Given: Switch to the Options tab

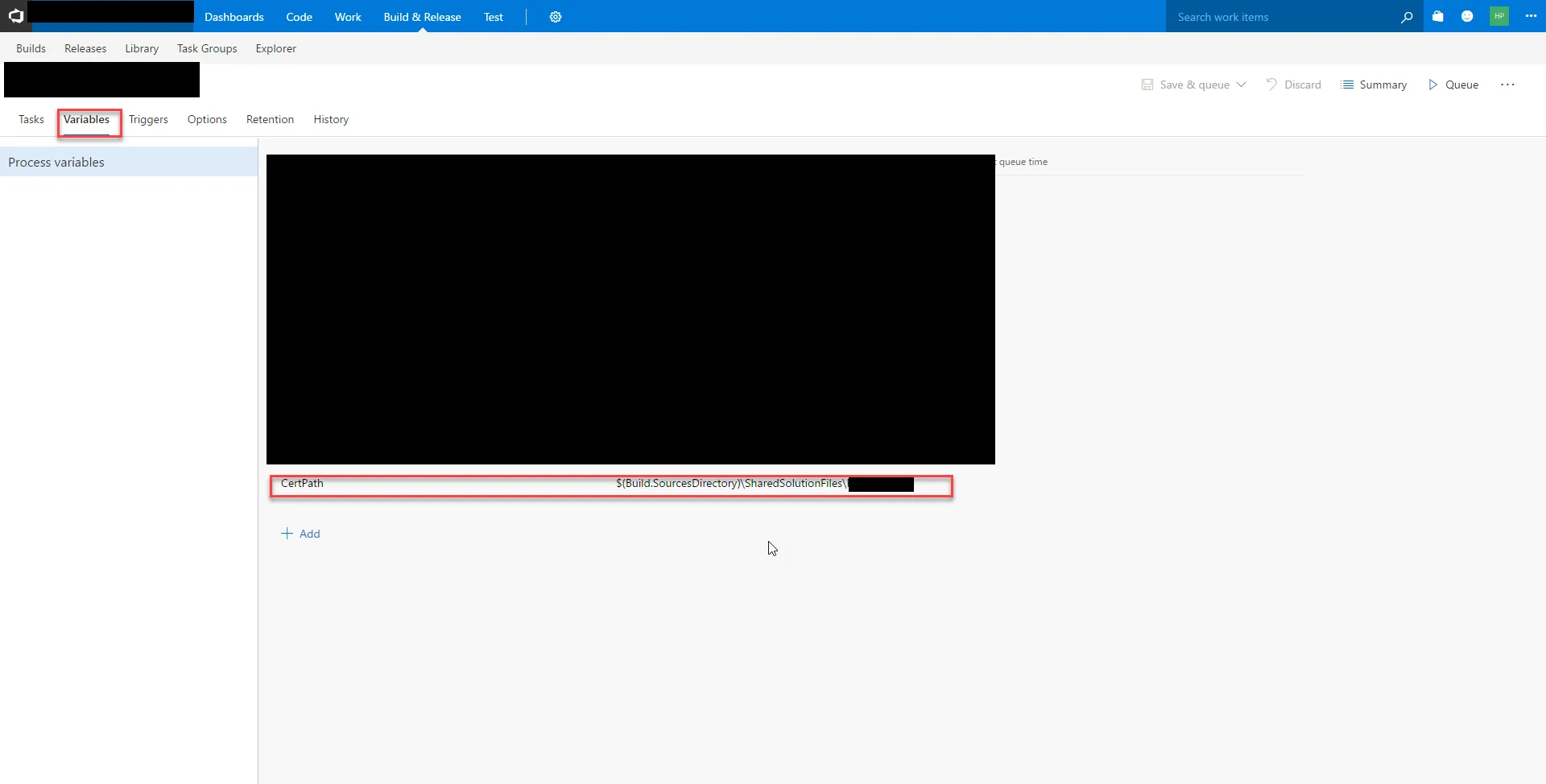Looking at the screenshot, I should click(x=207, y=119).
